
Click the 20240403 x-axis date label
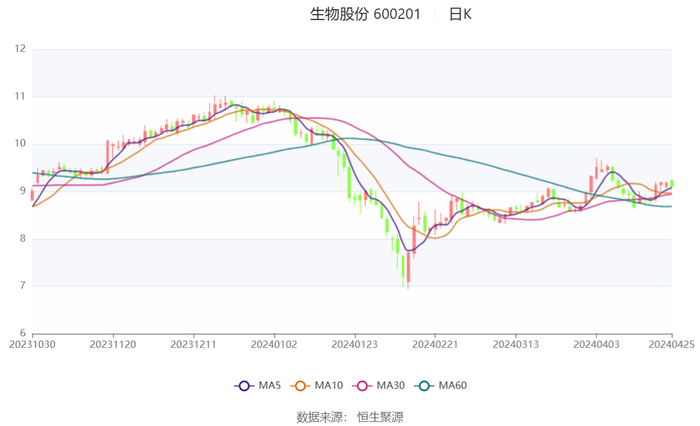596,343
